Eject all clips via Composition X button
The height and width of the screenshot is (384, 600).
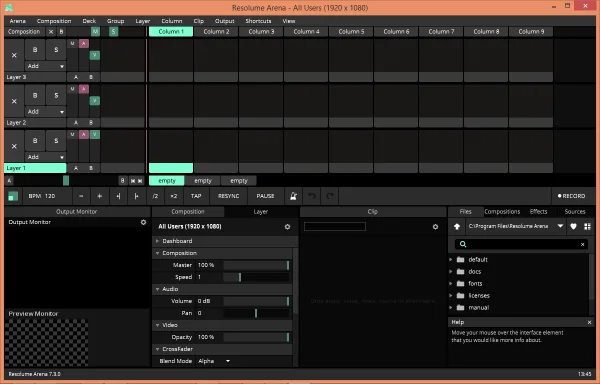[51, 32]
